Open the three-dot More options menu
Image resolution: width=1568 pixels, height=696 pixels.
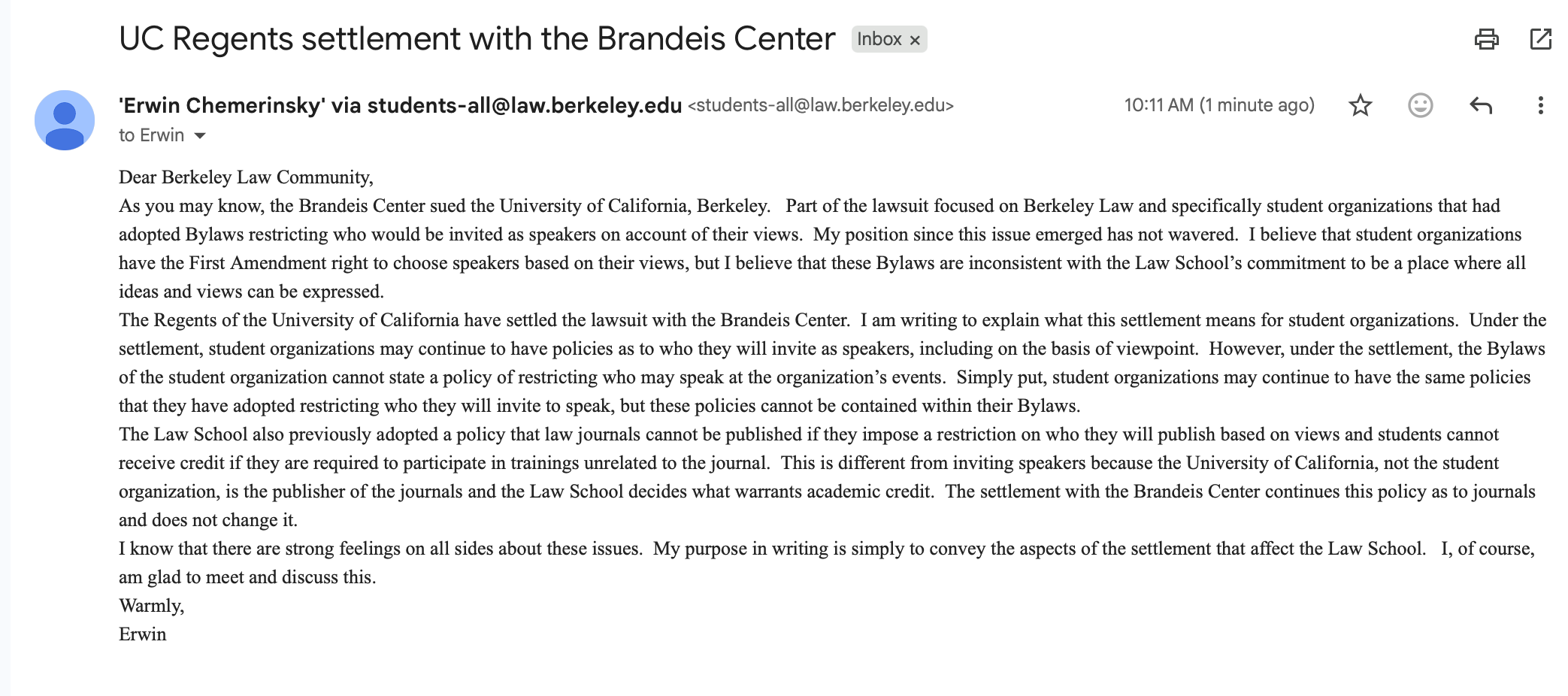coord(1540,105)
